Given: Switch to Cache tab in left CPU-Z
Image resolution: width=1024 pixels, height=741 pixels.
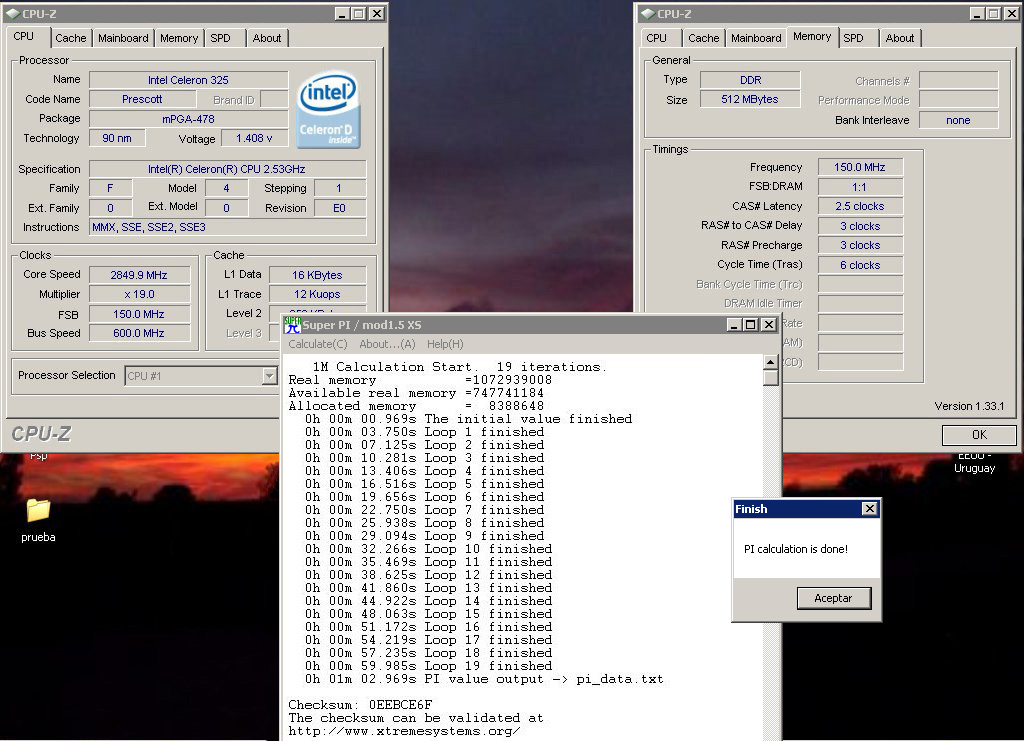Looking at the screenshot, I should click(71, 38).
